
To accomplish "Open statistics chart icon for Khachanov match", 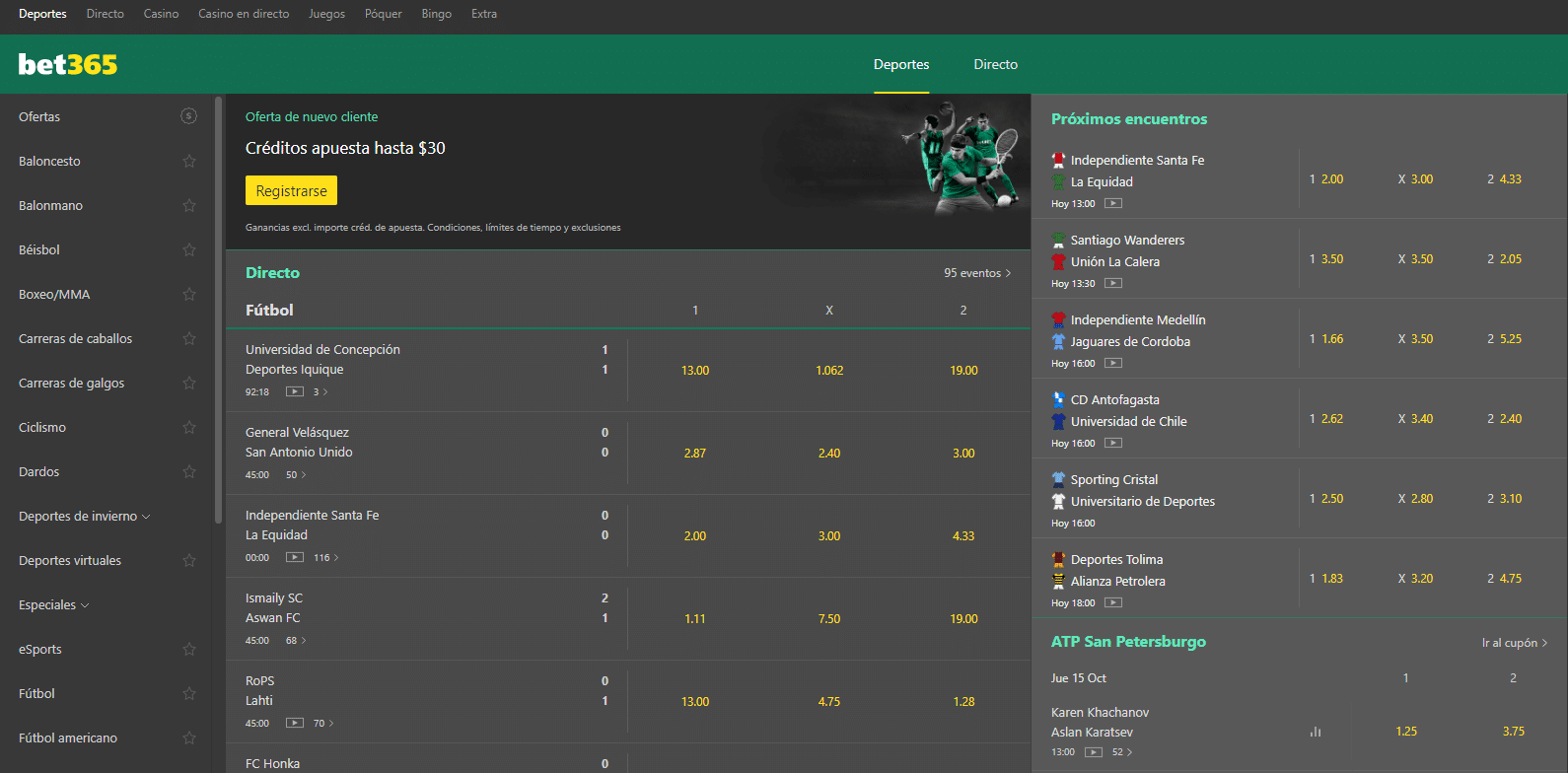I will click(1316, 732).
